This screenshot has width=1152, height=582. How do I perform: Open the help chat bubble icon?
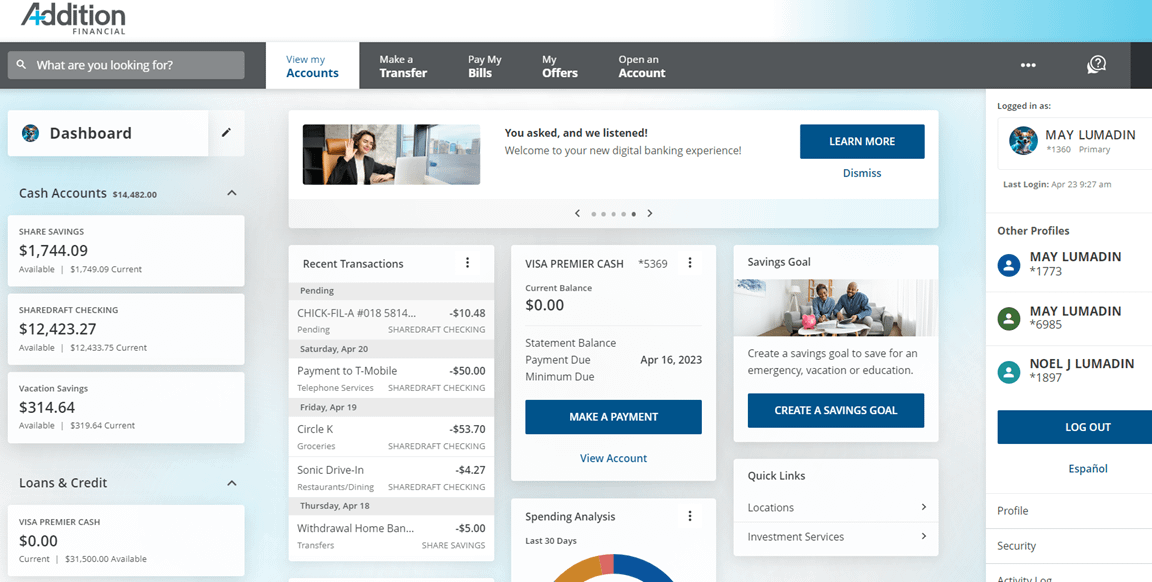[x=1096, y=65]
